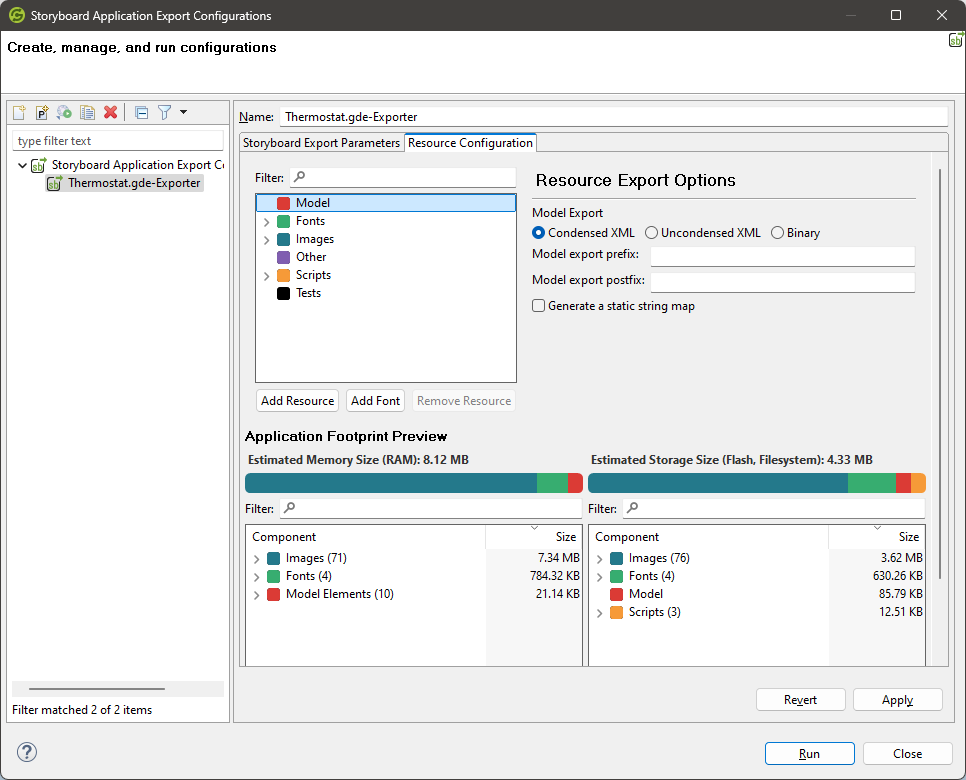Click the Close button

coord(907,754)
